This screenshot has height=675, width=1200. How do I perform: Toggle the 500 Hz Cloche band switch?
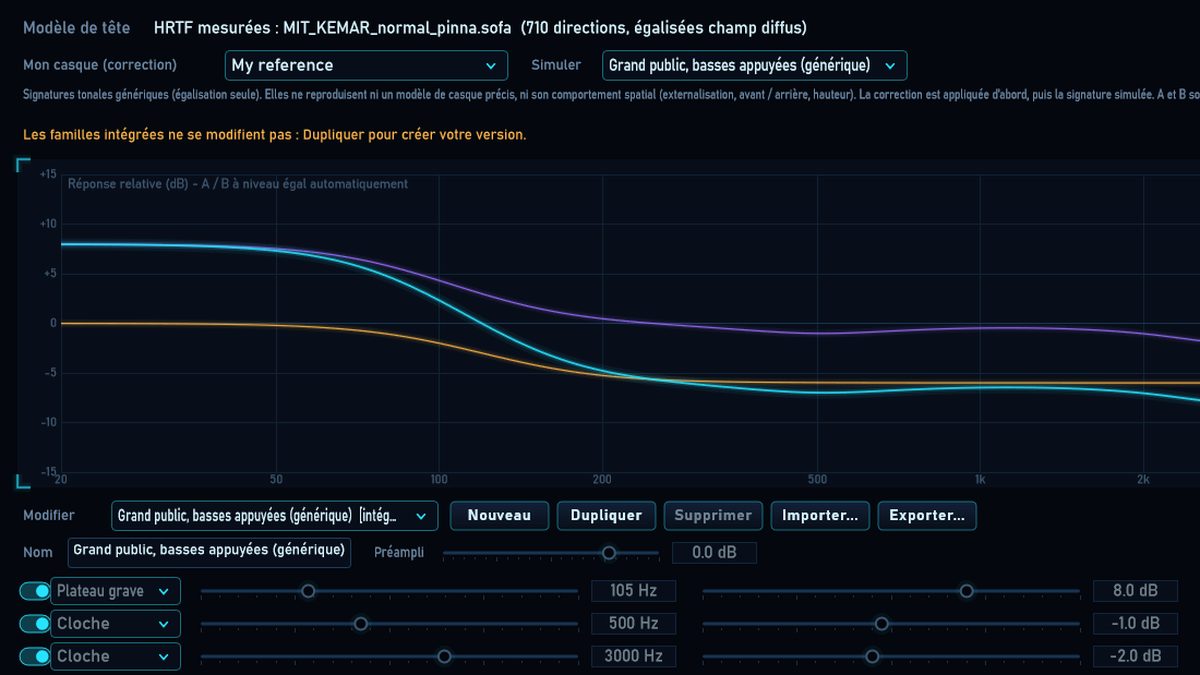tap(35, 624)
